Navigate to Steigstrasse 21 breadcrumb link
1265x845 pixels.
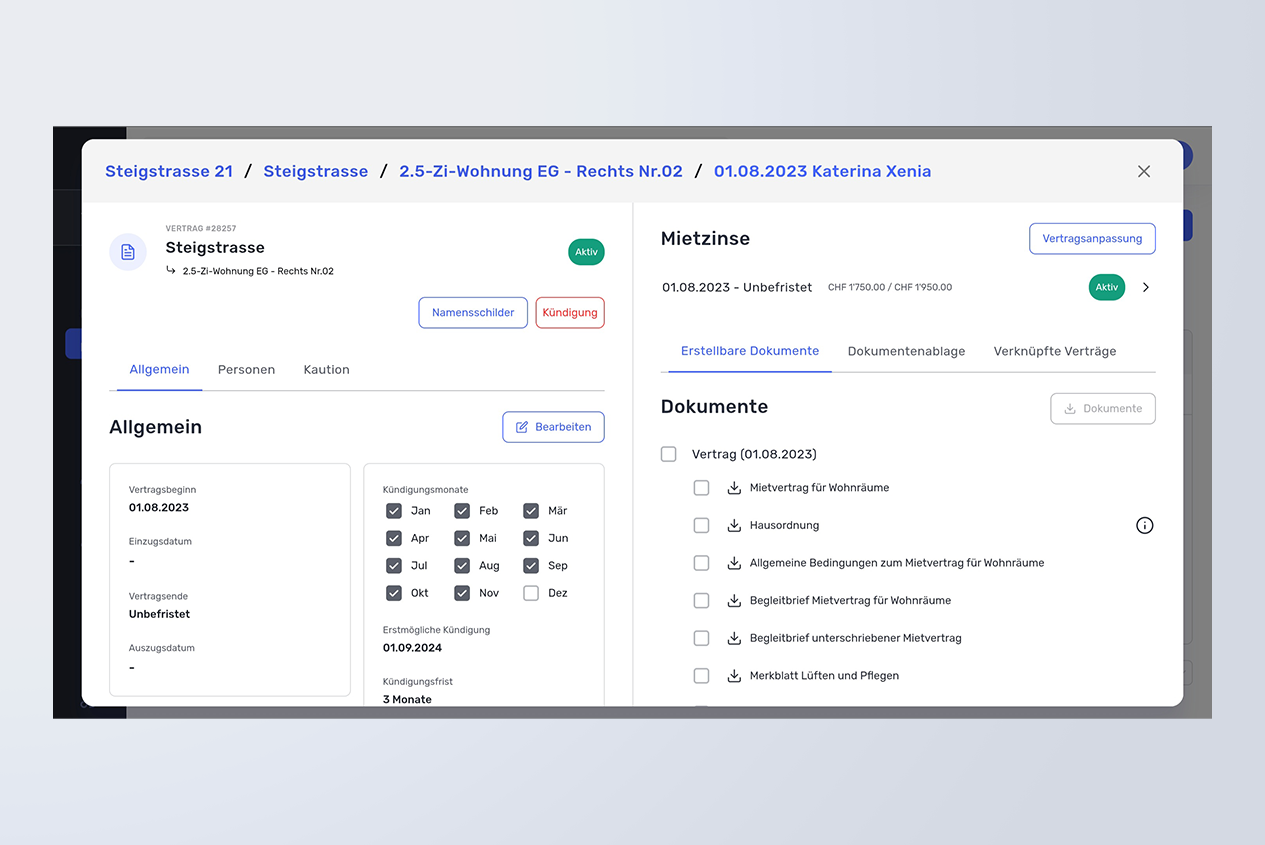[169, 171]
